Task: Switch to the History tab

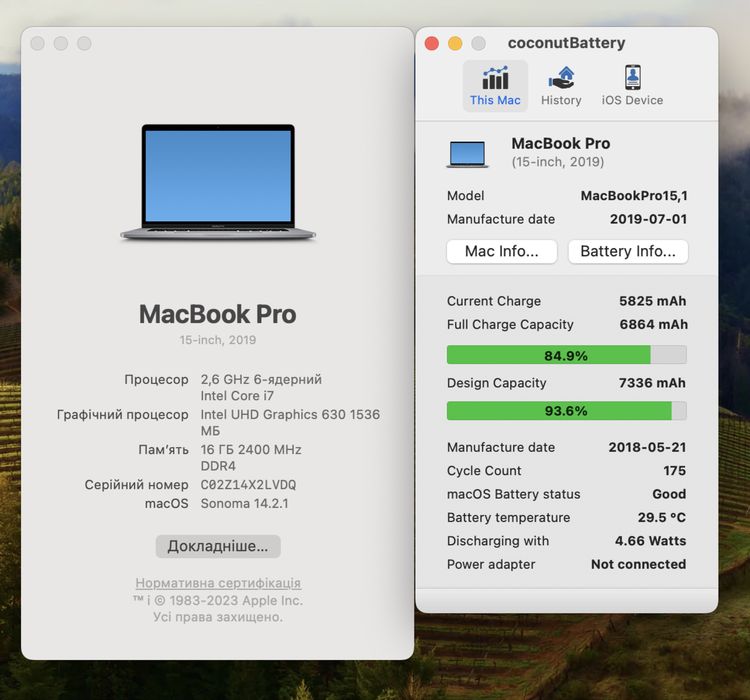Action: coord(561,86)
